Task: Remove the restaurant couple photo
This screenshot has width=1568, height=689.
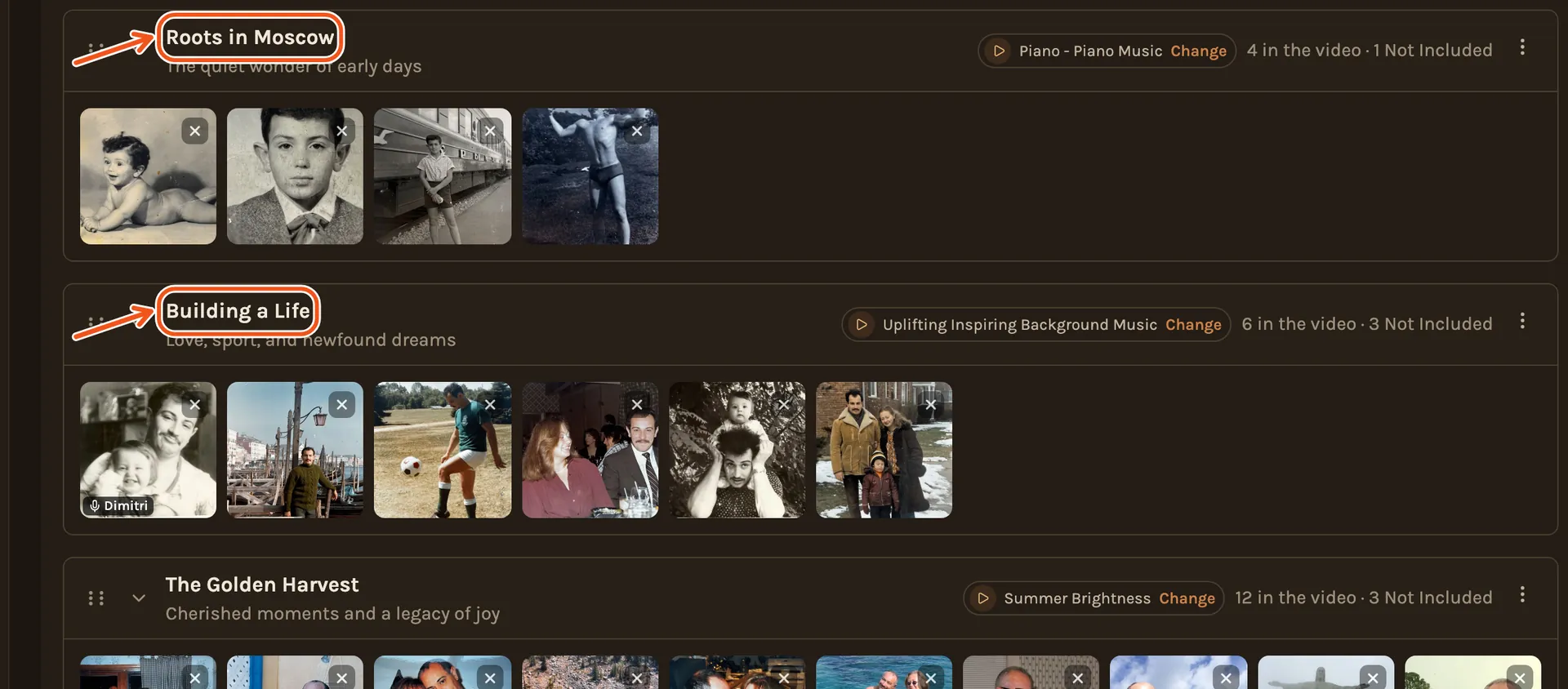Action: (x=637, y=404)
